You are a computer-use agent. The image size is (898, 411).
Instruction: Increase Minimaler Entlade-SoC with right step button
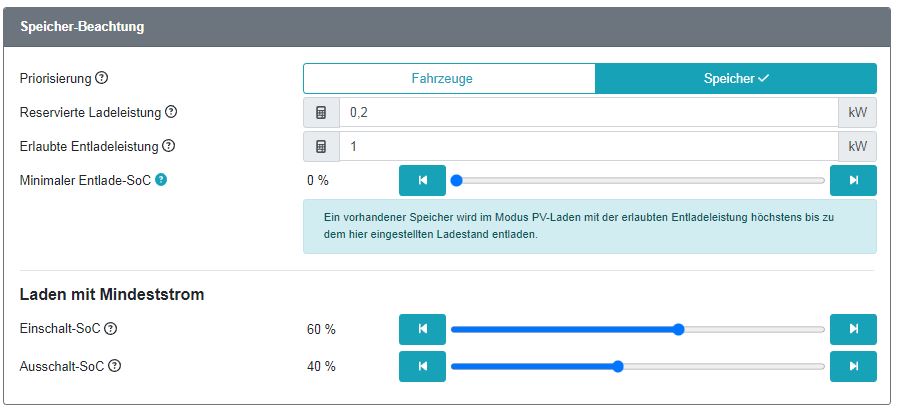click(853, 181)
